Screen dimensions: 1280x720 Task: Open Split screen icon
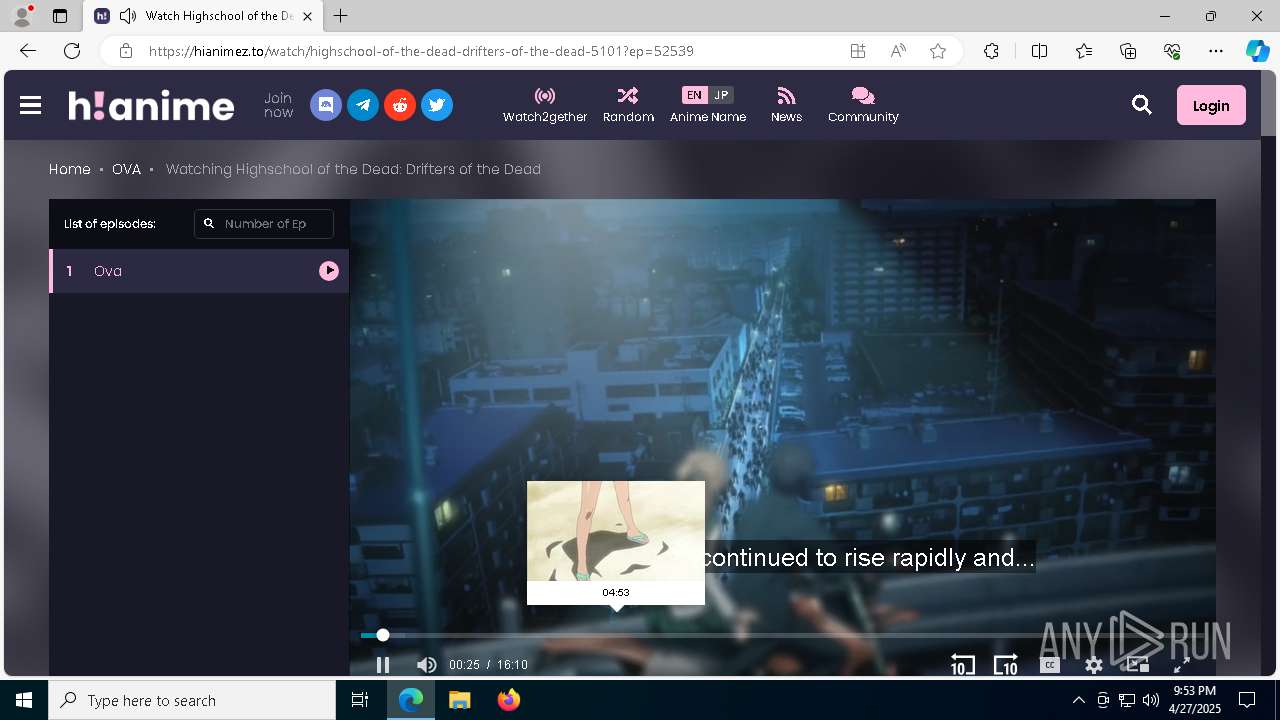(x=1039, y=51)
